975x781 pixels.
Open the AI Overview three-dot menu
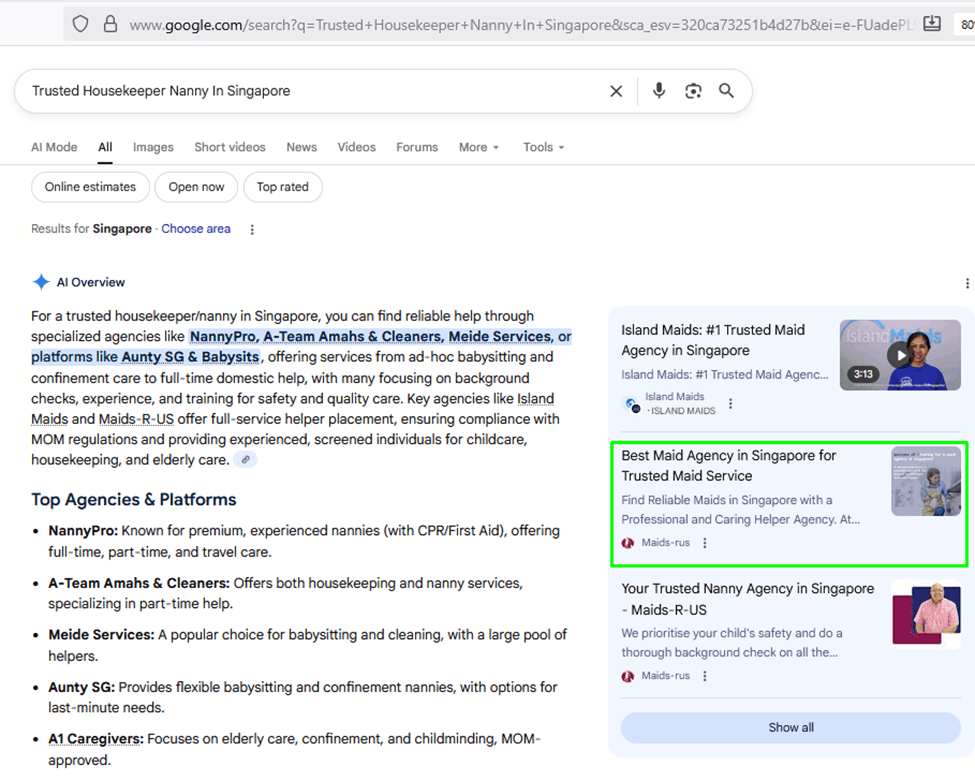pyautogui.click(x=966, y=283)
